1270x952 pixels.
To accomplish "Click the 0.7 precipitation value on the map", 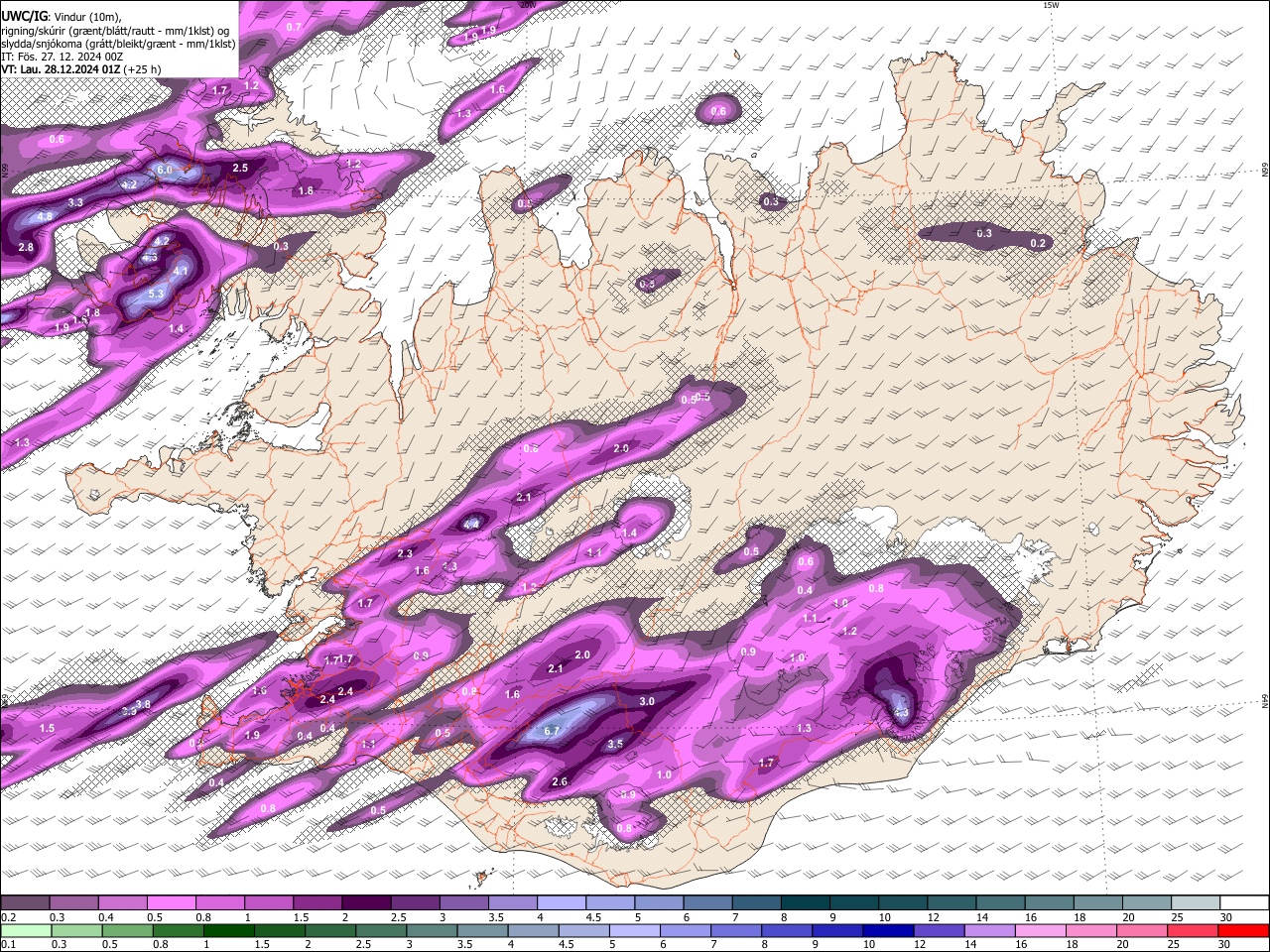I will 294,27.
